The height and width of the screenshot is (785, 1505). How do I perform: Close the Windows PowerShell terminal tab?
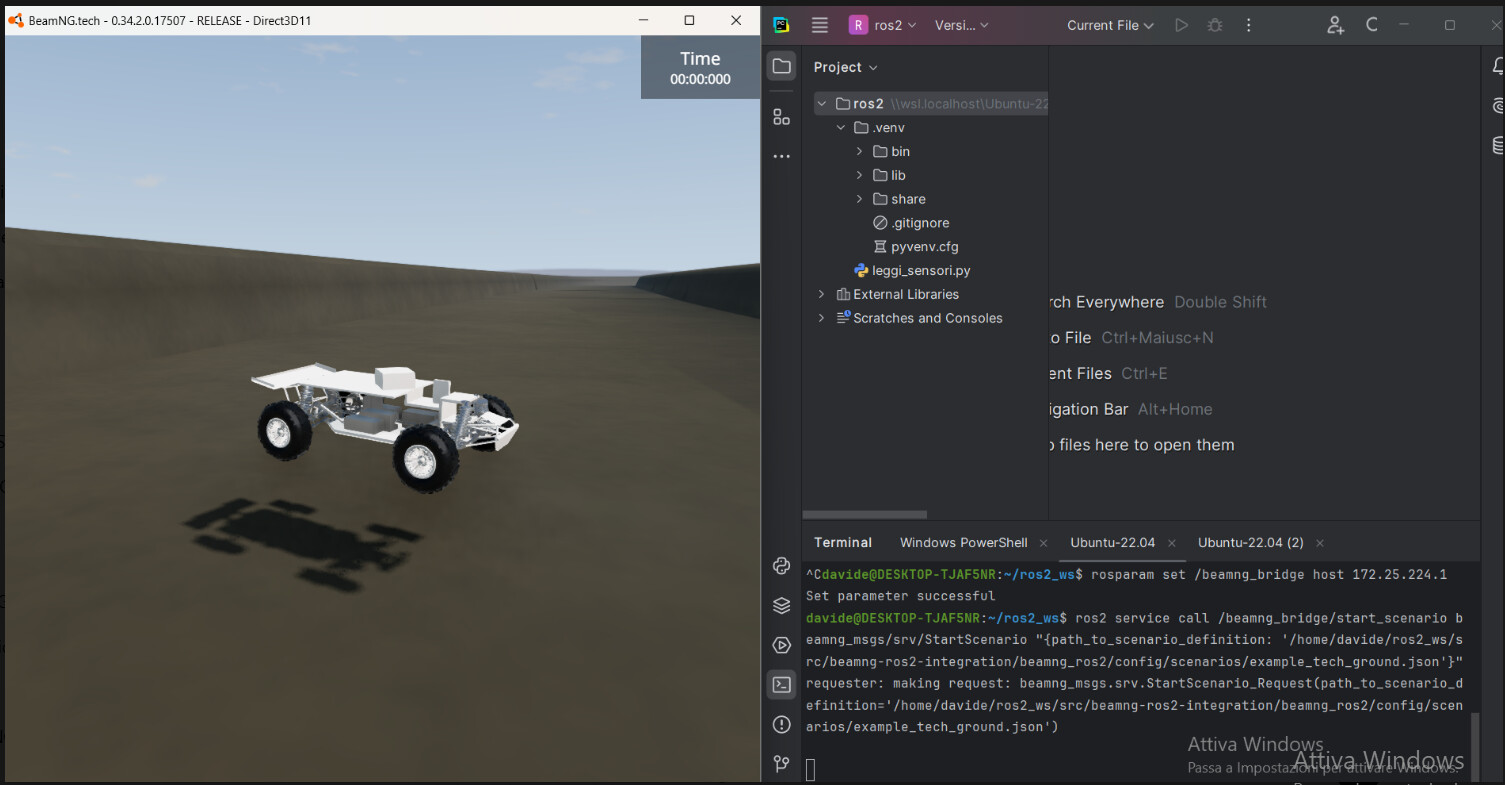[x=1043, y=543]
